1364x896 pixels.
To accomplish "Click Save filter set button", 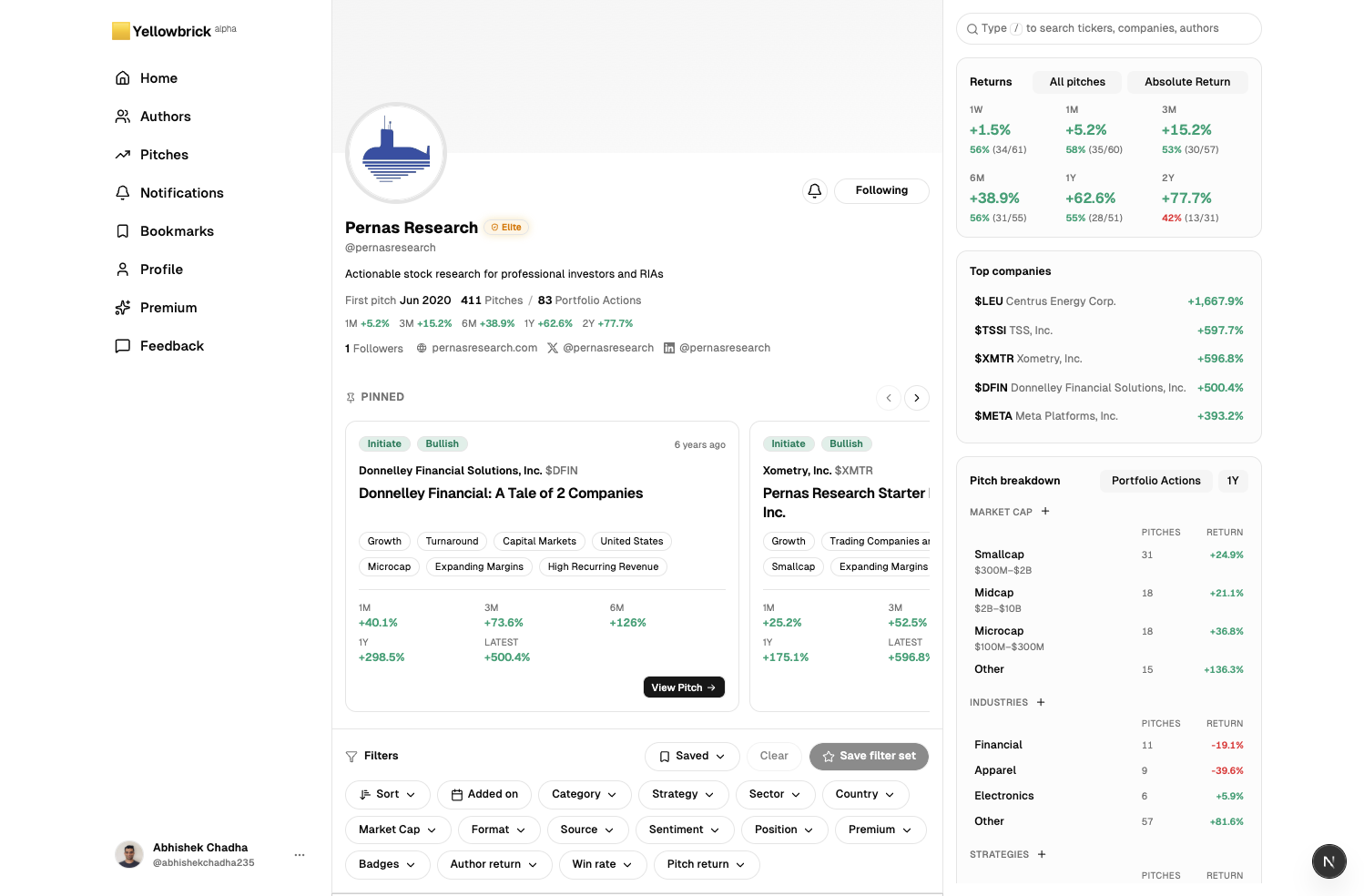I will click(x=869, y=757).
